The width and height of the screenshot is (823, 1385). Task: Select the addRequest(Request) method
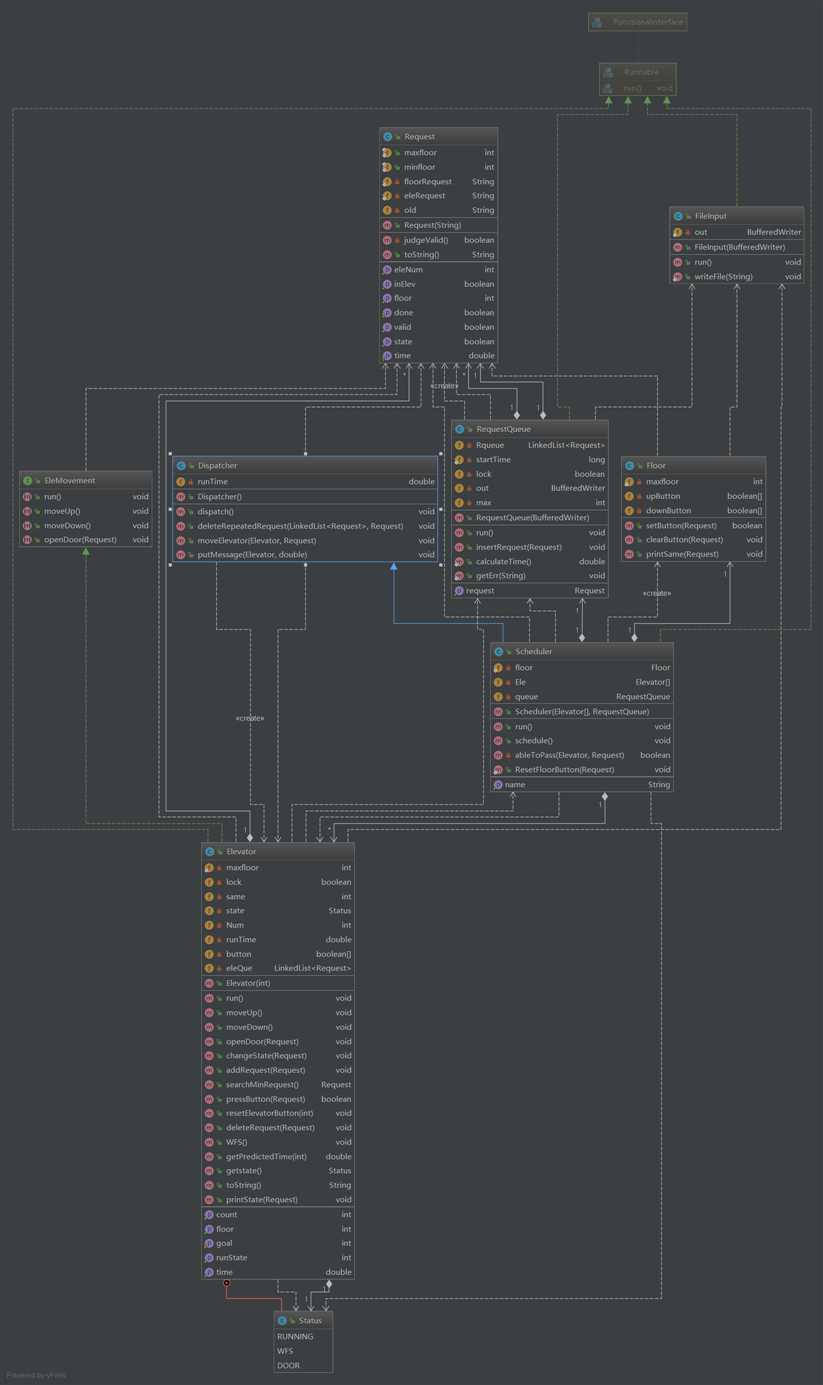[278, 1070]
